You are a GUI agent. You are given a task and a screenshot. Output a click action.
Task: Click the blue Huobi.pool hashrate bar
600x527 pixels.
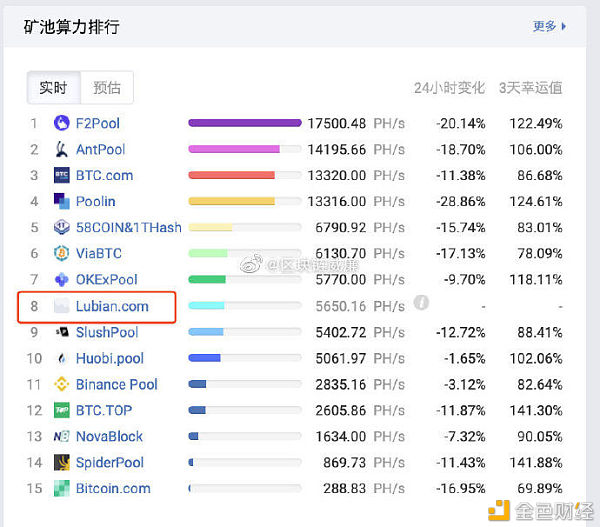click(204, 358)
